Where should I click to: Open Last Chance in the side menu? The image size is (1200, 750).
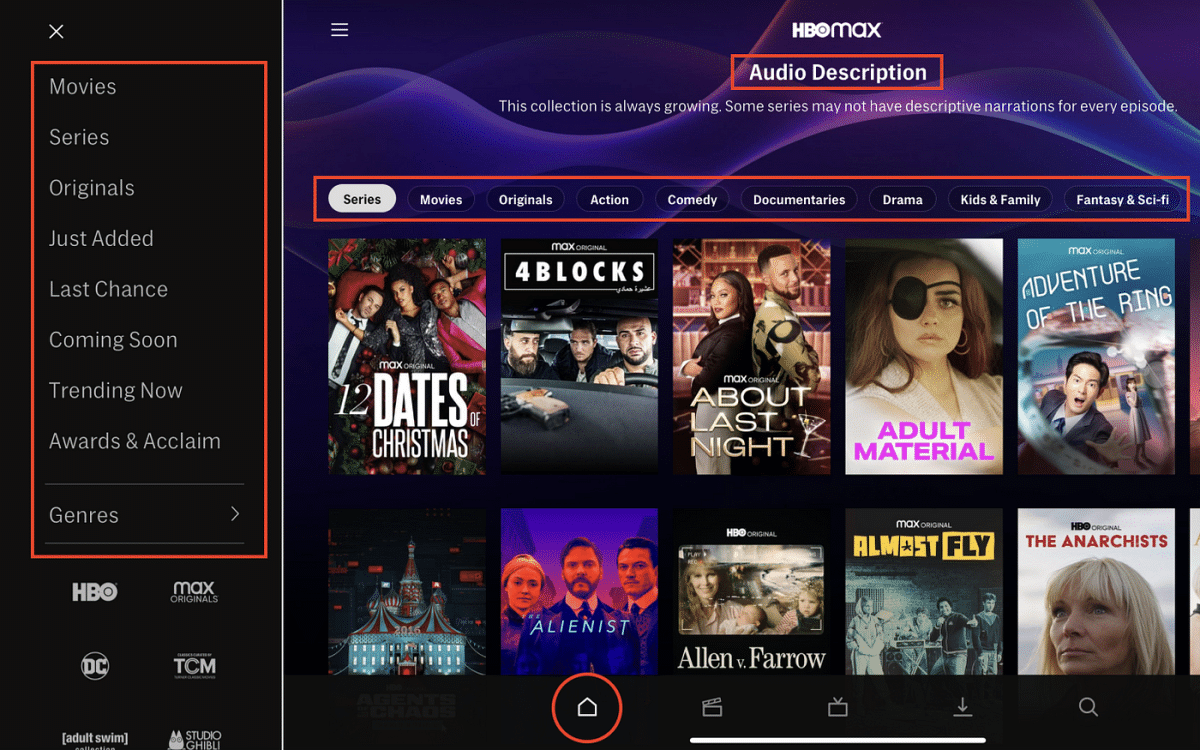pyautogui.click(x=108, y=290)
